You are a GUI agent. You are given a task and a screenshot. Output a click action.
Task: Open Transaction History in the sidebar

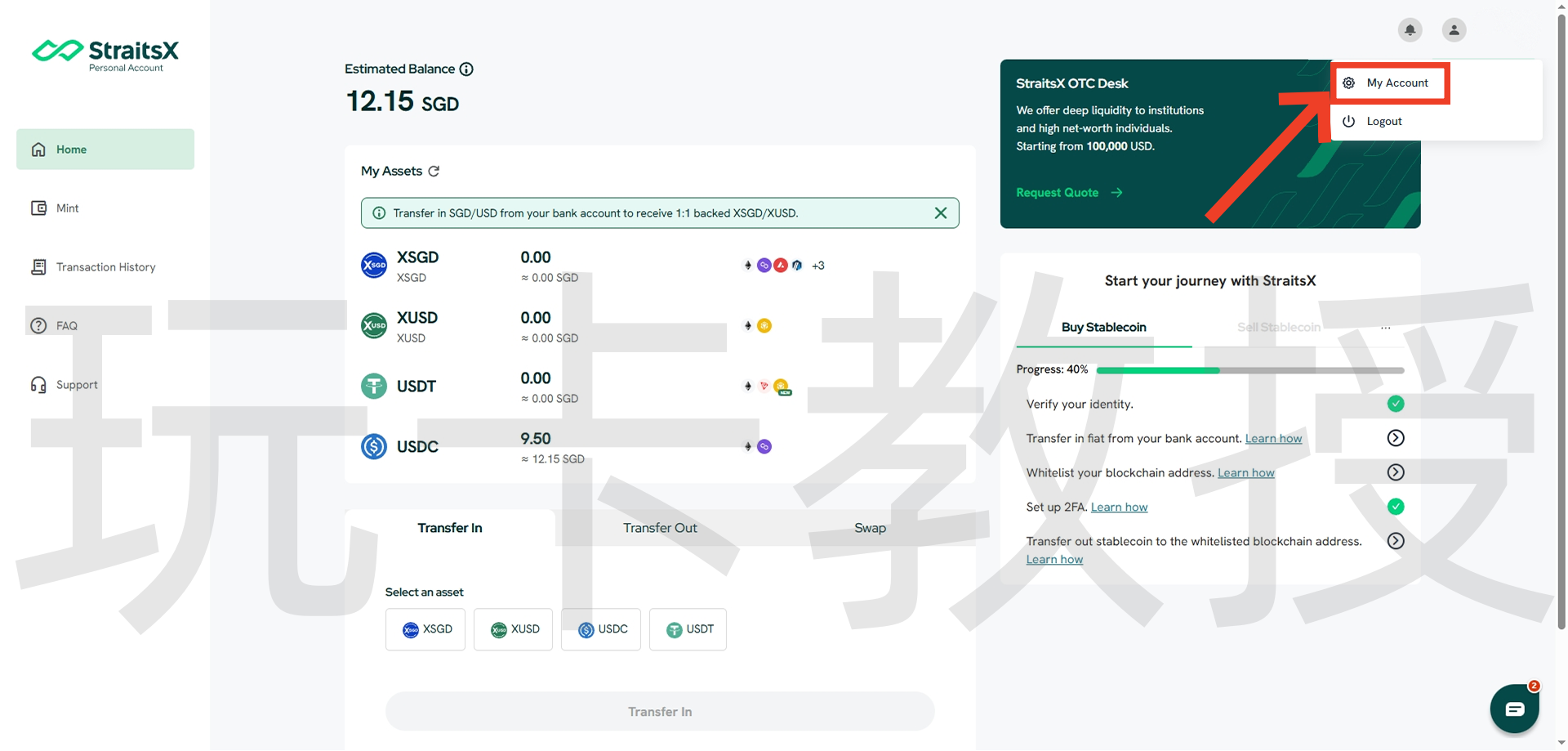105,267
